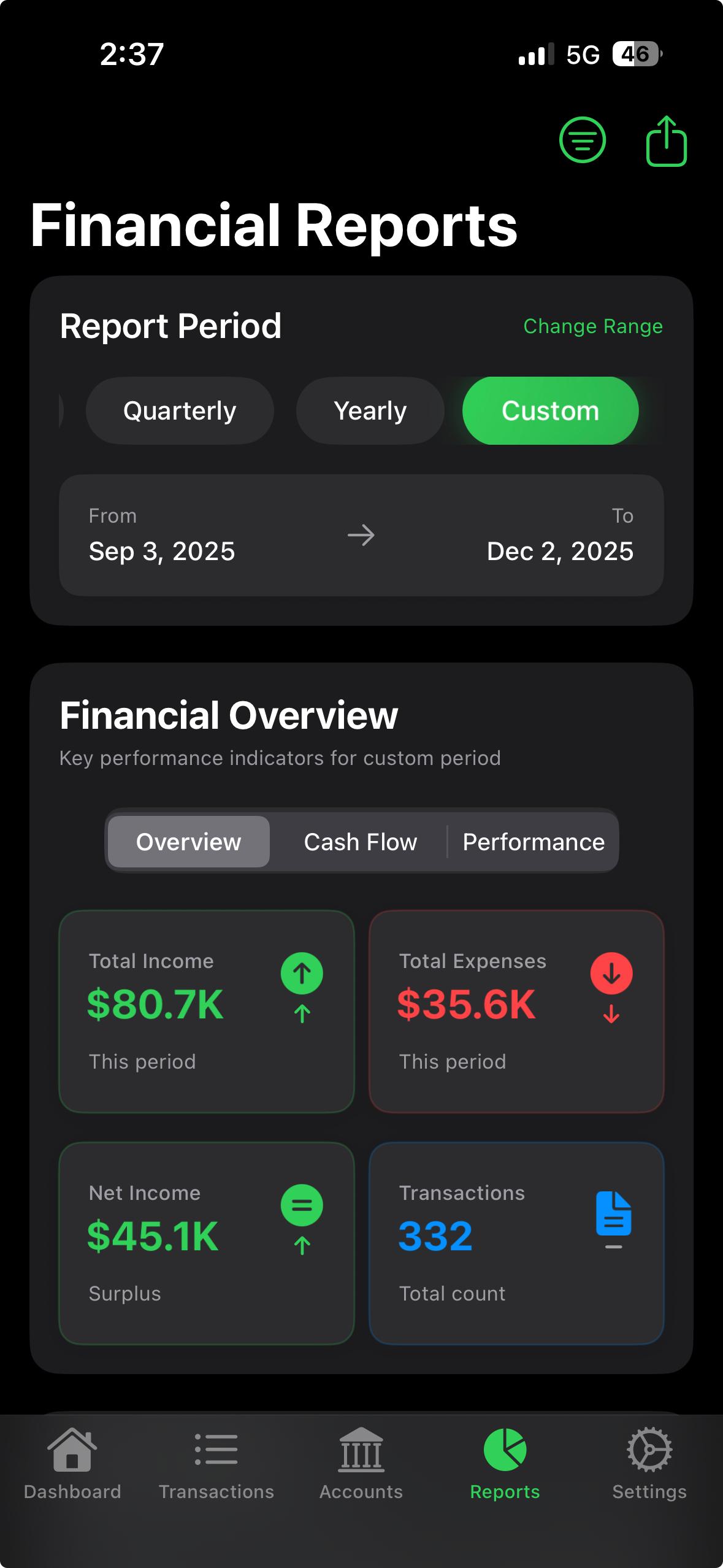
Task: Select the Yearly period option
Action: [x=370, y=410]
